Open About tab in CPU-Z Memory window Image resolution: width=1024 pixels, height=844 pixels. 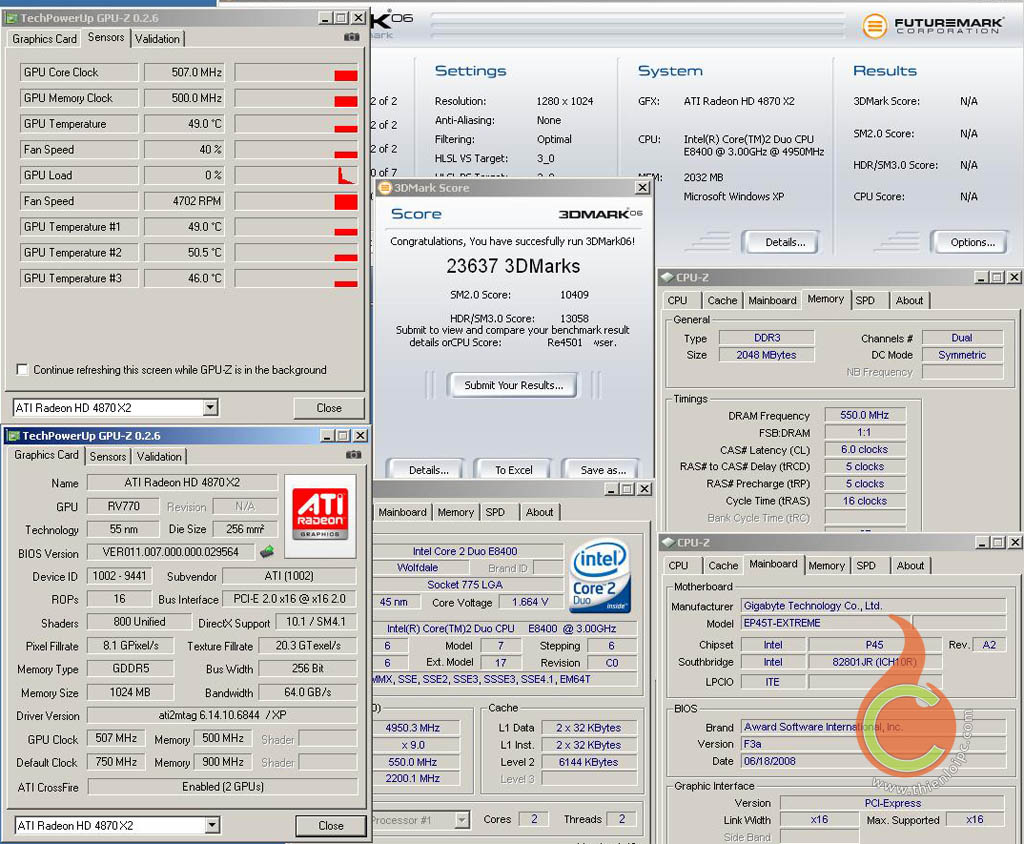910,300
